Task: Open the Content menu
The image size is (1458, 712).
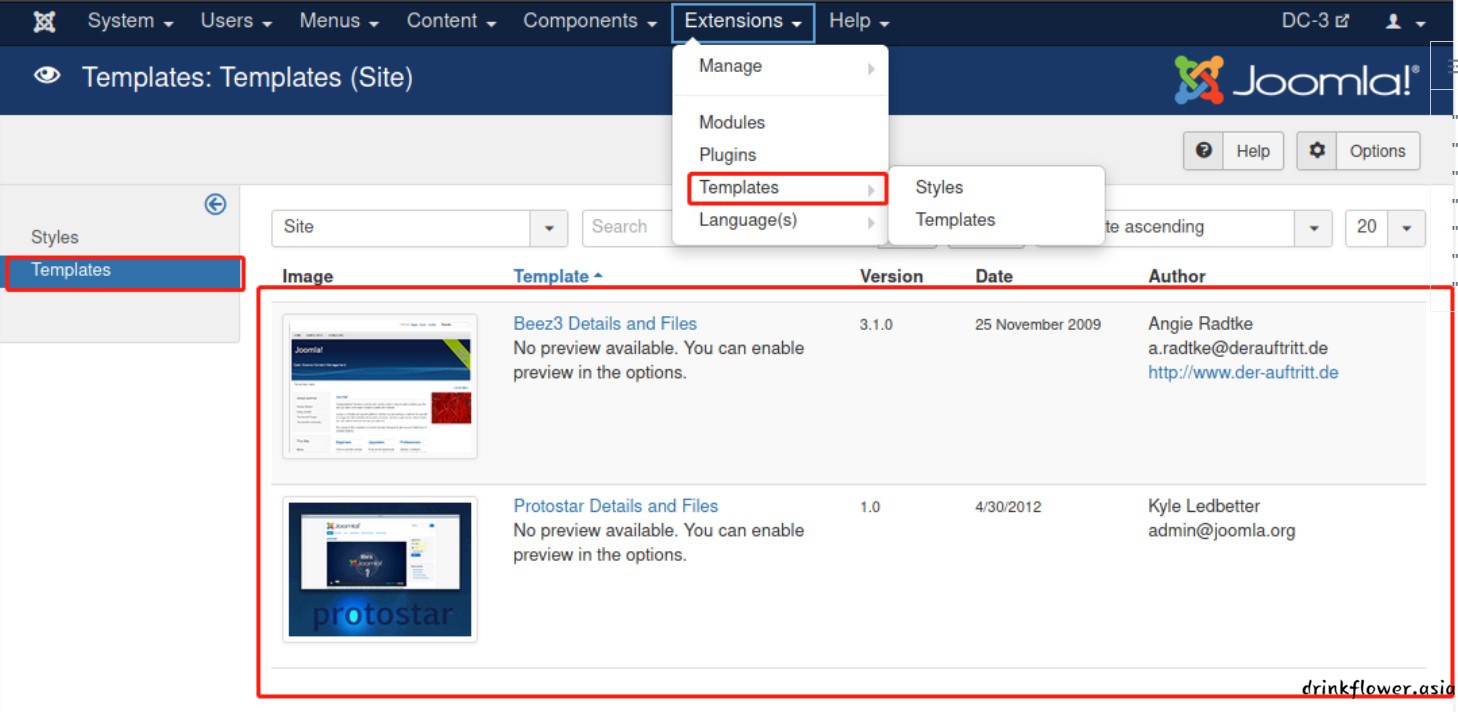Action: tap(451, 21)
